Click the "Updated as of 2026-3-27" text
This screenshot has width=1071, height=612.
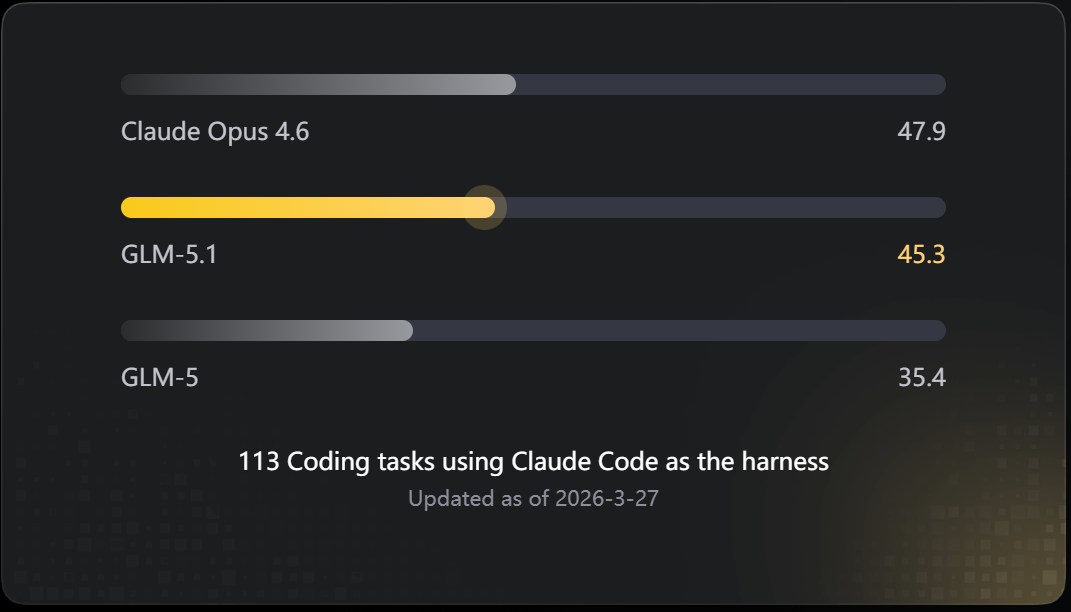point(533,499)
